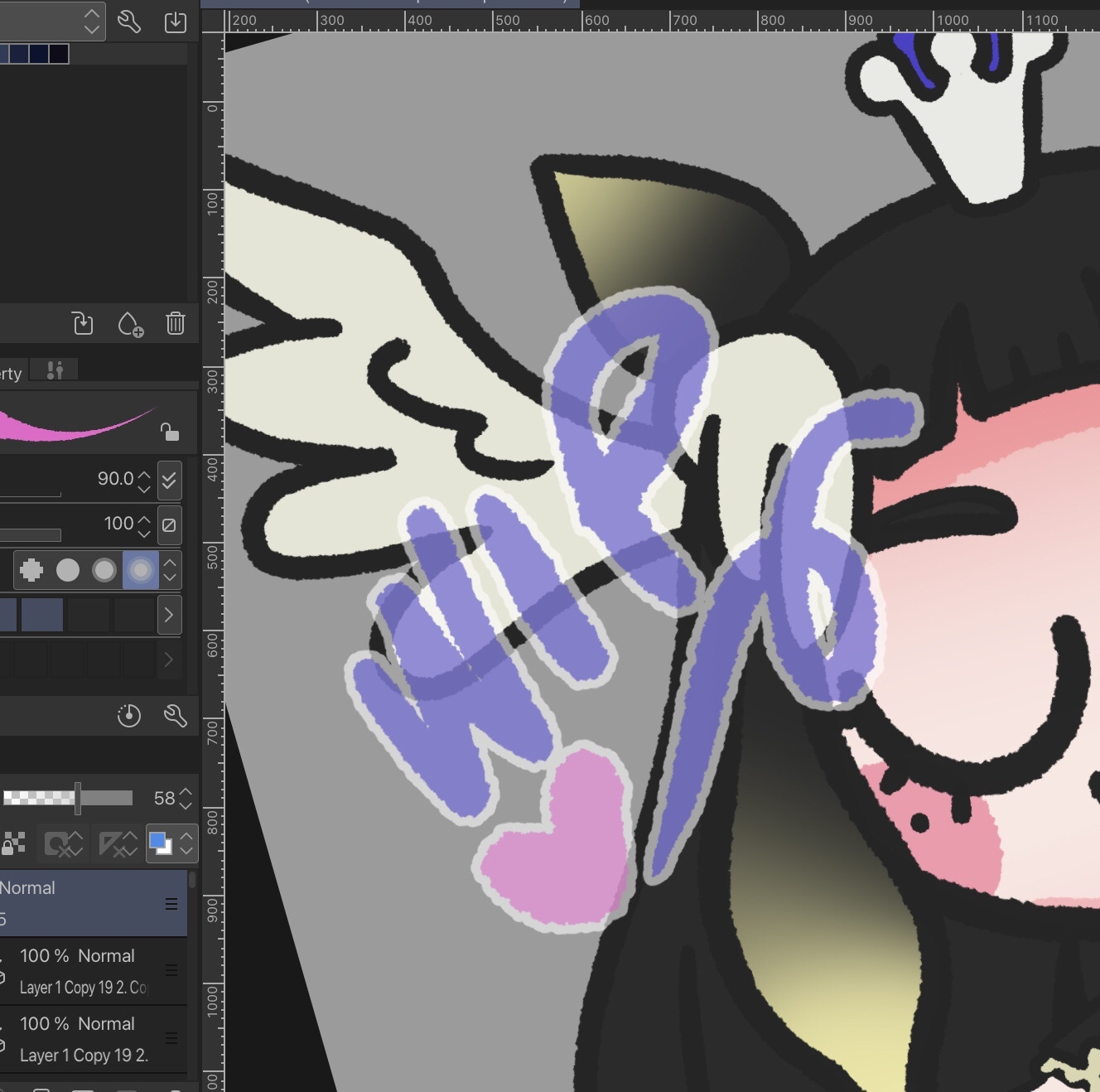
Task: Open the color set selection dropdown
Action: [91, 22]
